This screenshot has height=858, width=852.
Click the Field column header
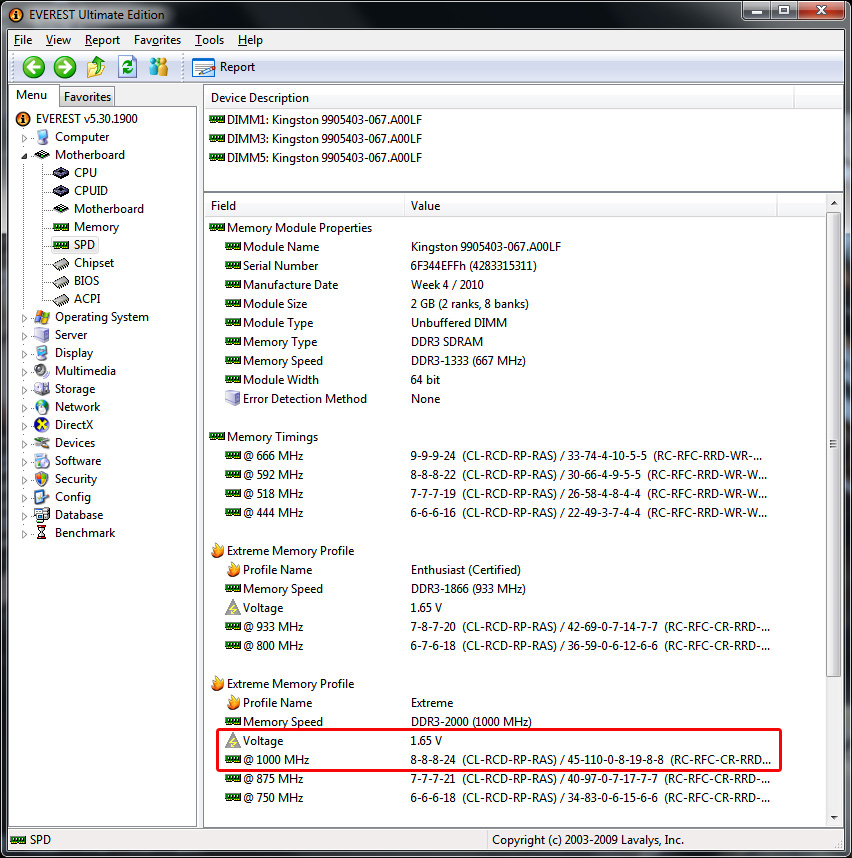(305, 206)
